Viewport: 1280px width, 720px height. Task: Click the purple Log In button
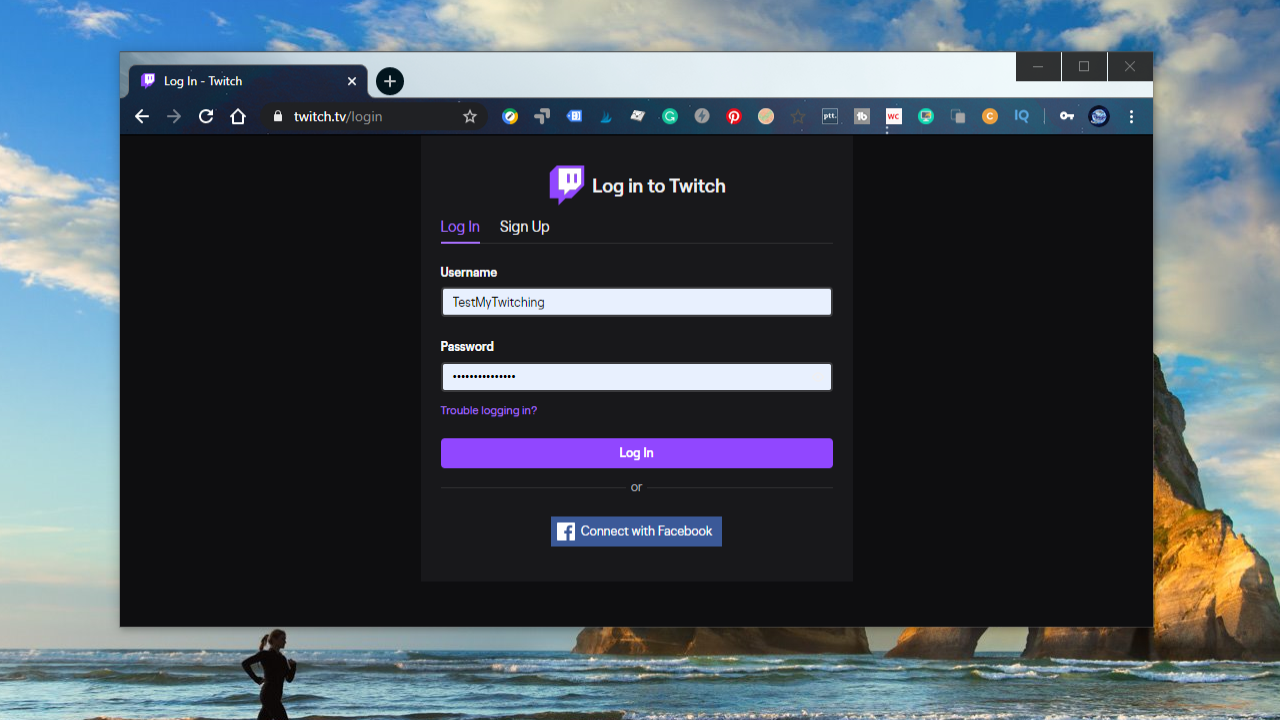(637, 453)
